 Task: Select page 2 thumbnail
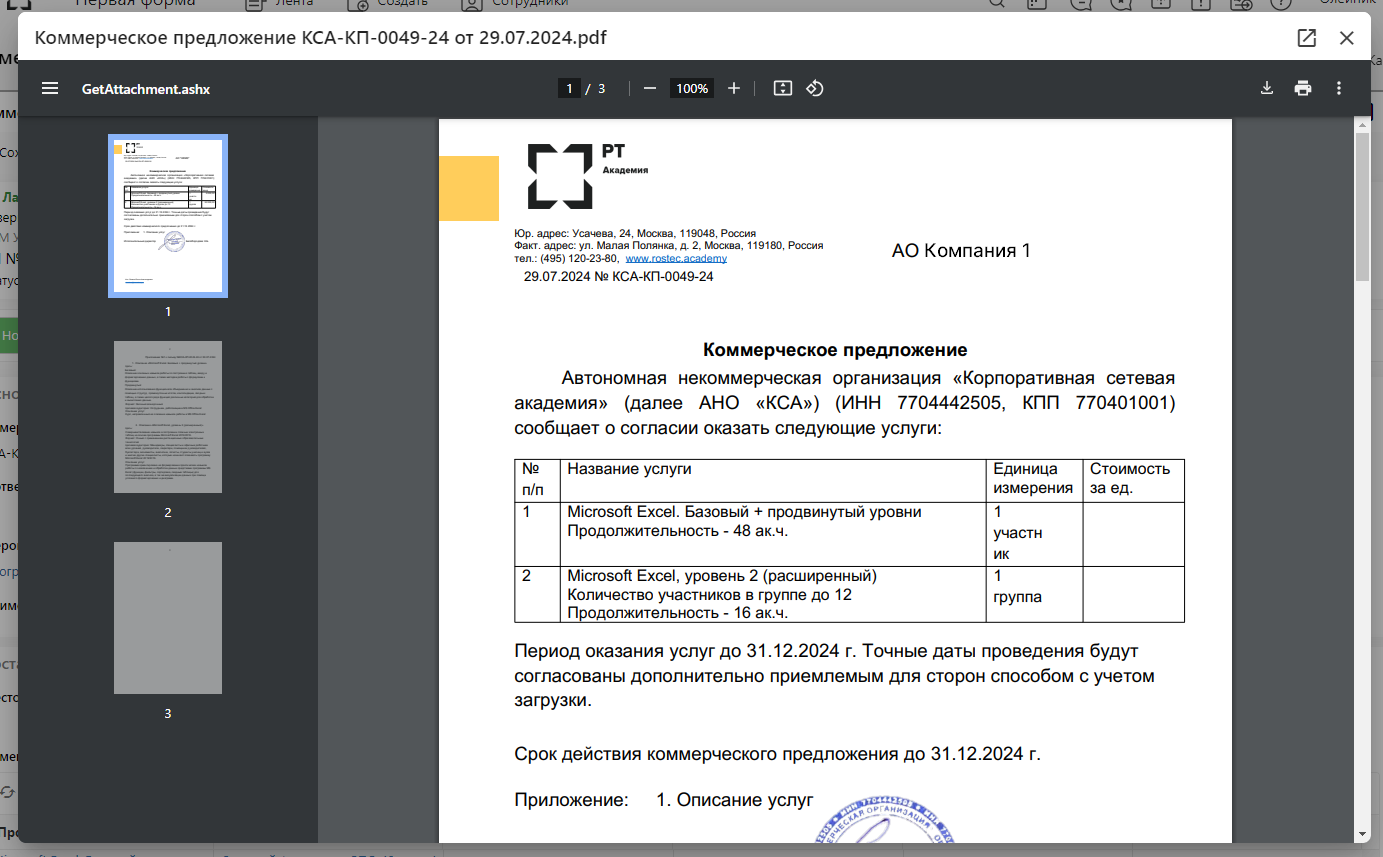point(168,416)
